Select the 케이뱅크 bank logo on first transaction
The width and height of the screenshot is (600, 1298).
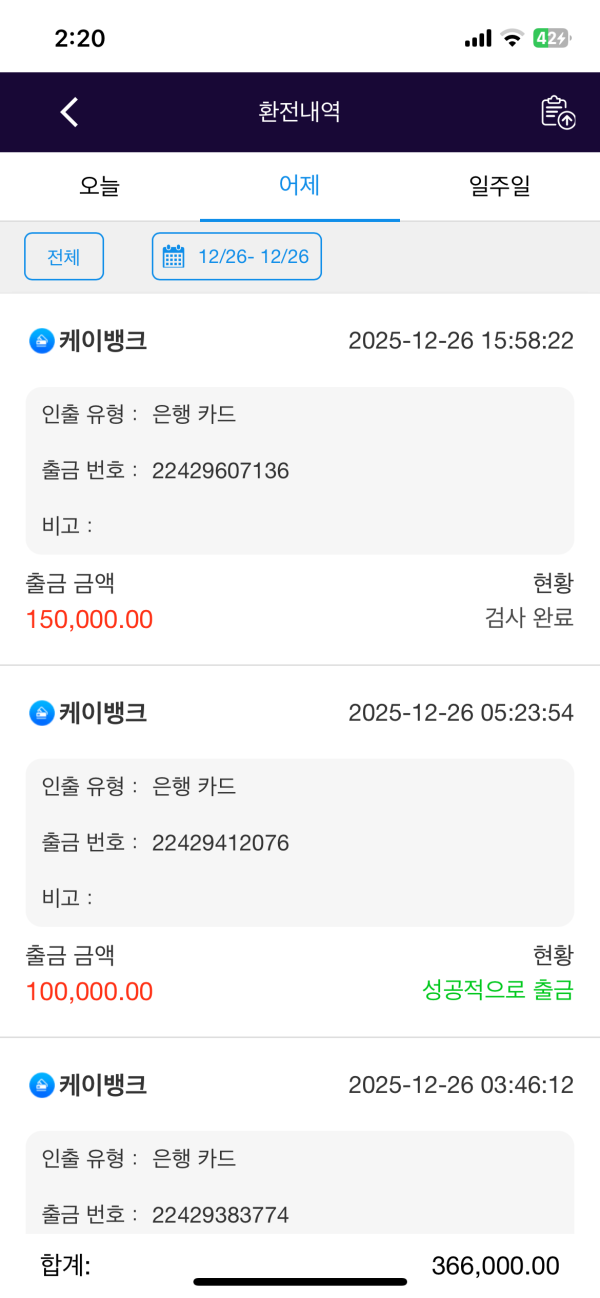pyautogui.click(x=38, y=340)
